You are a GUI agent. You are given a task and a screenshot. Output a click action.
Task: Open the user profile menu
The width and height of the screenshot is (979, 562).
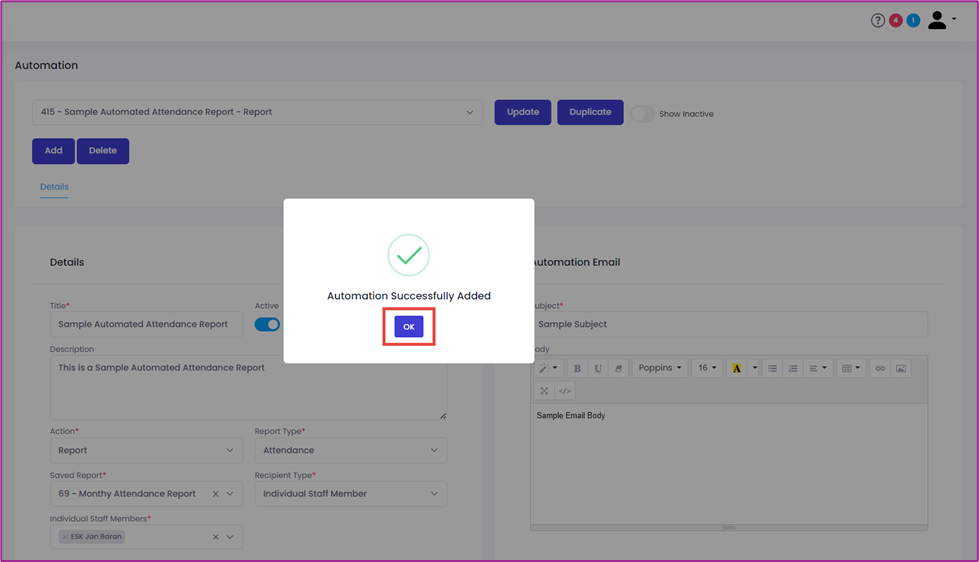tap(942, 21)
